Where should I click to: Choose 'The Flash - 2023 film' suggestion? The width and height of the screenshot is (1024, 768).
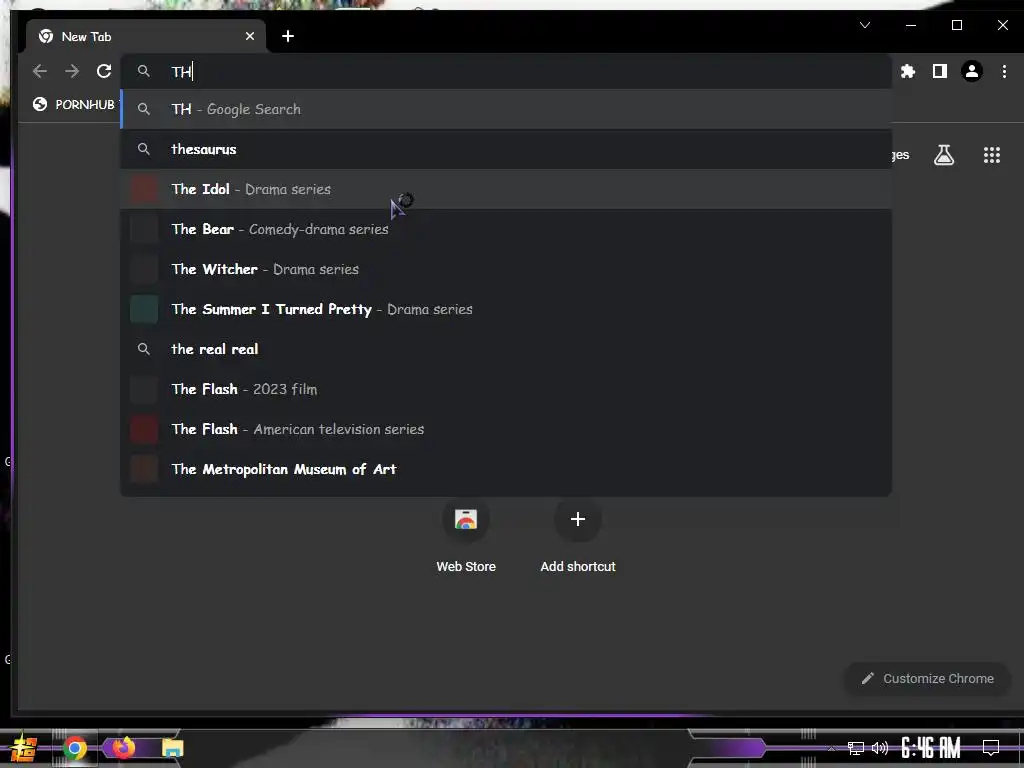click(x=506, y=389)
